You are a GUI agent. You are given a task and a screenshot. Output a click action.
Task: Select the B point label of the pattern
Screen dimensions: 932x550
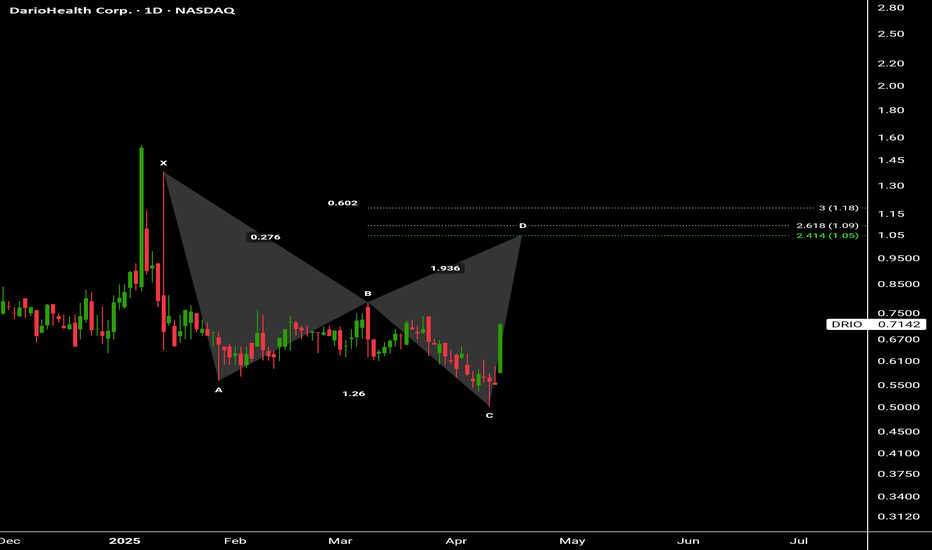[x=368, y=294]
